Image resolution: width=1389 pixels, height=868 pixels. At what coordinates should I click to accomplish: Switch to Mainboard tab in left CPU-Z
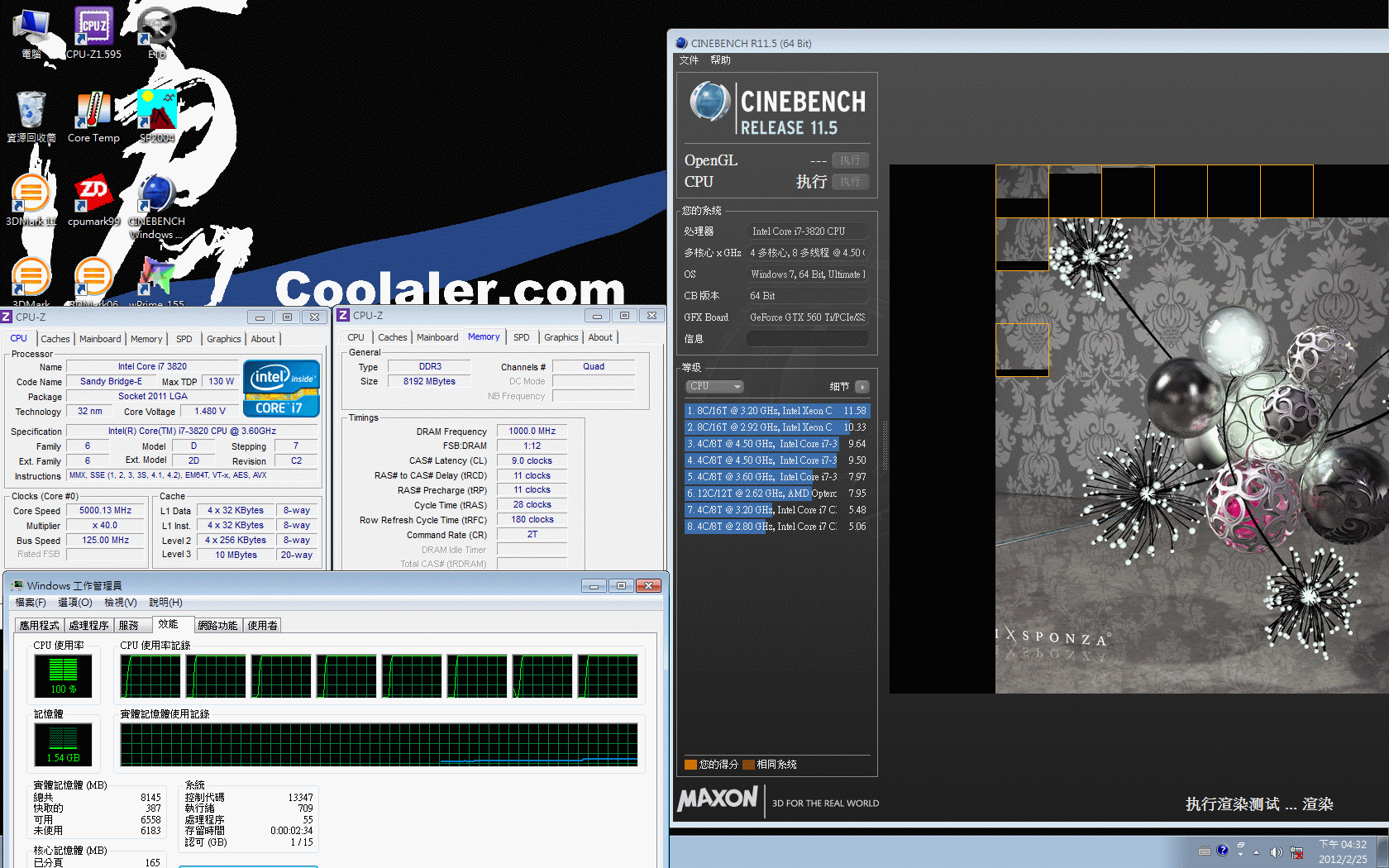[x=100, y=339]
